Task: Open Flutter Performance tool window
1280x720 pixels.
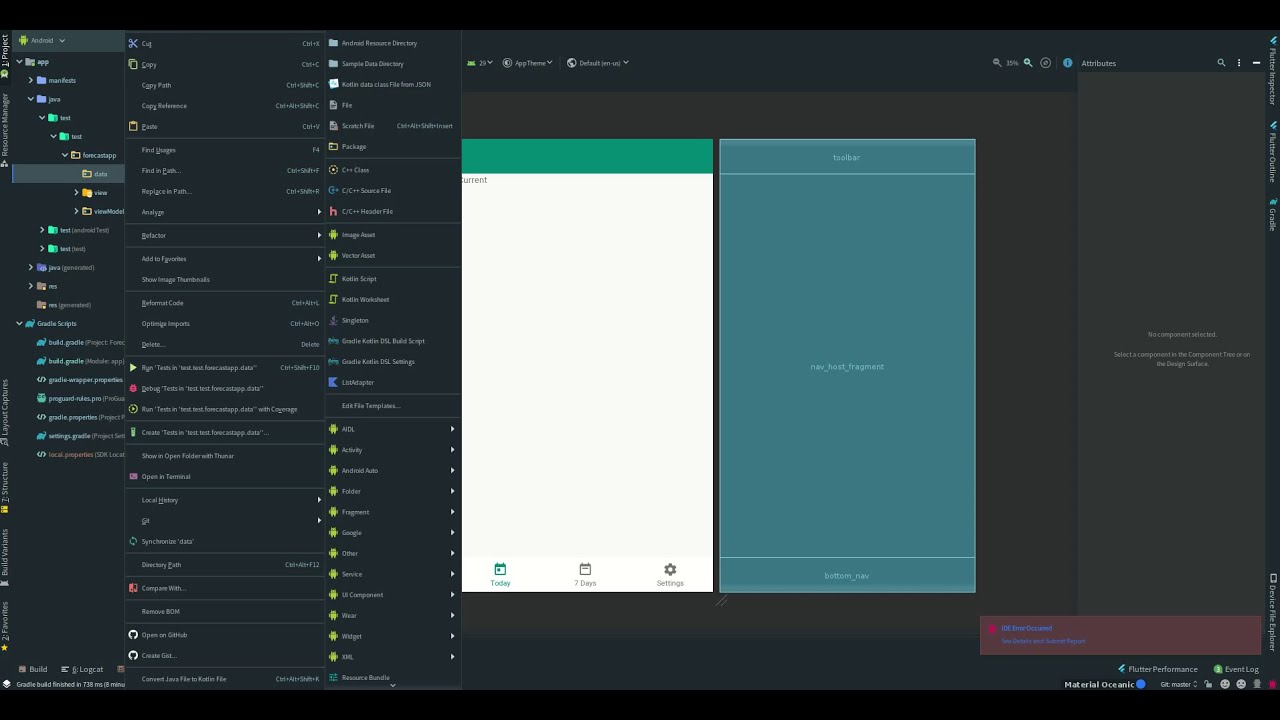Action: pos(1157,669)
